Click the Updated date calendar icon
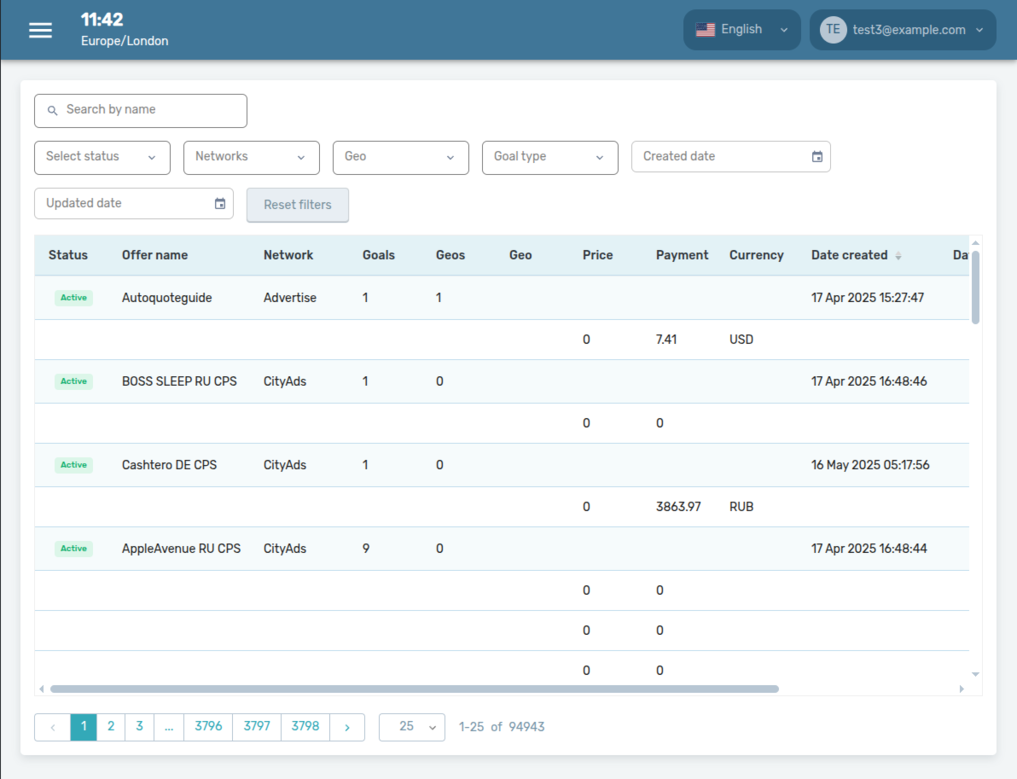This screenshot has width=1017, height=779. tap(220, 204)
